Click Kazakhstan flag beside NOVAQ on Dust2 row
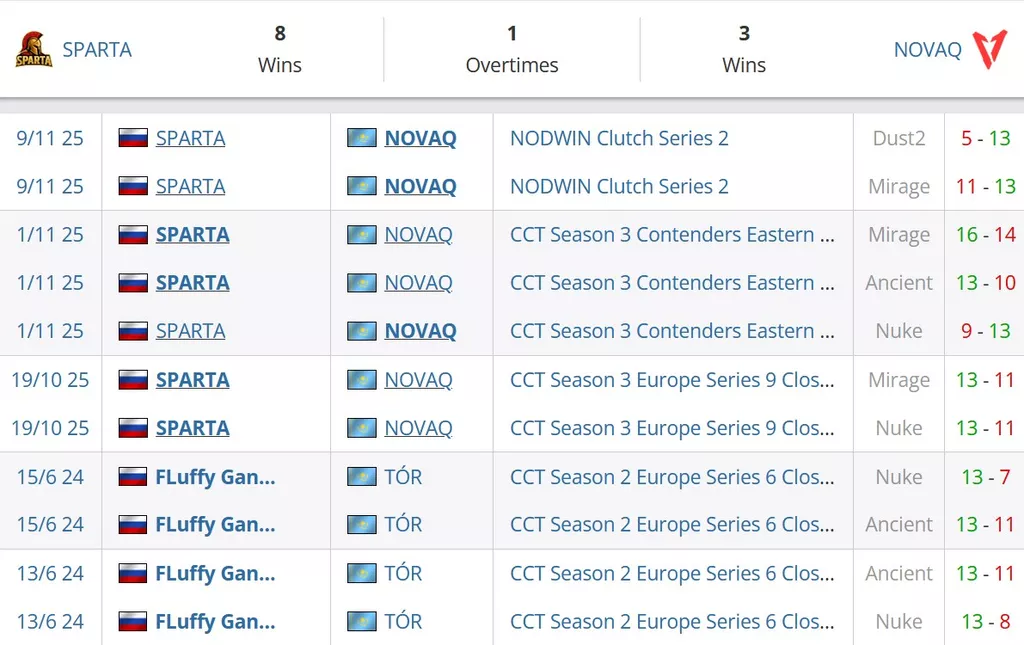Image resolution: width=1024 pixels, height=645 pixels. (362, 138)
